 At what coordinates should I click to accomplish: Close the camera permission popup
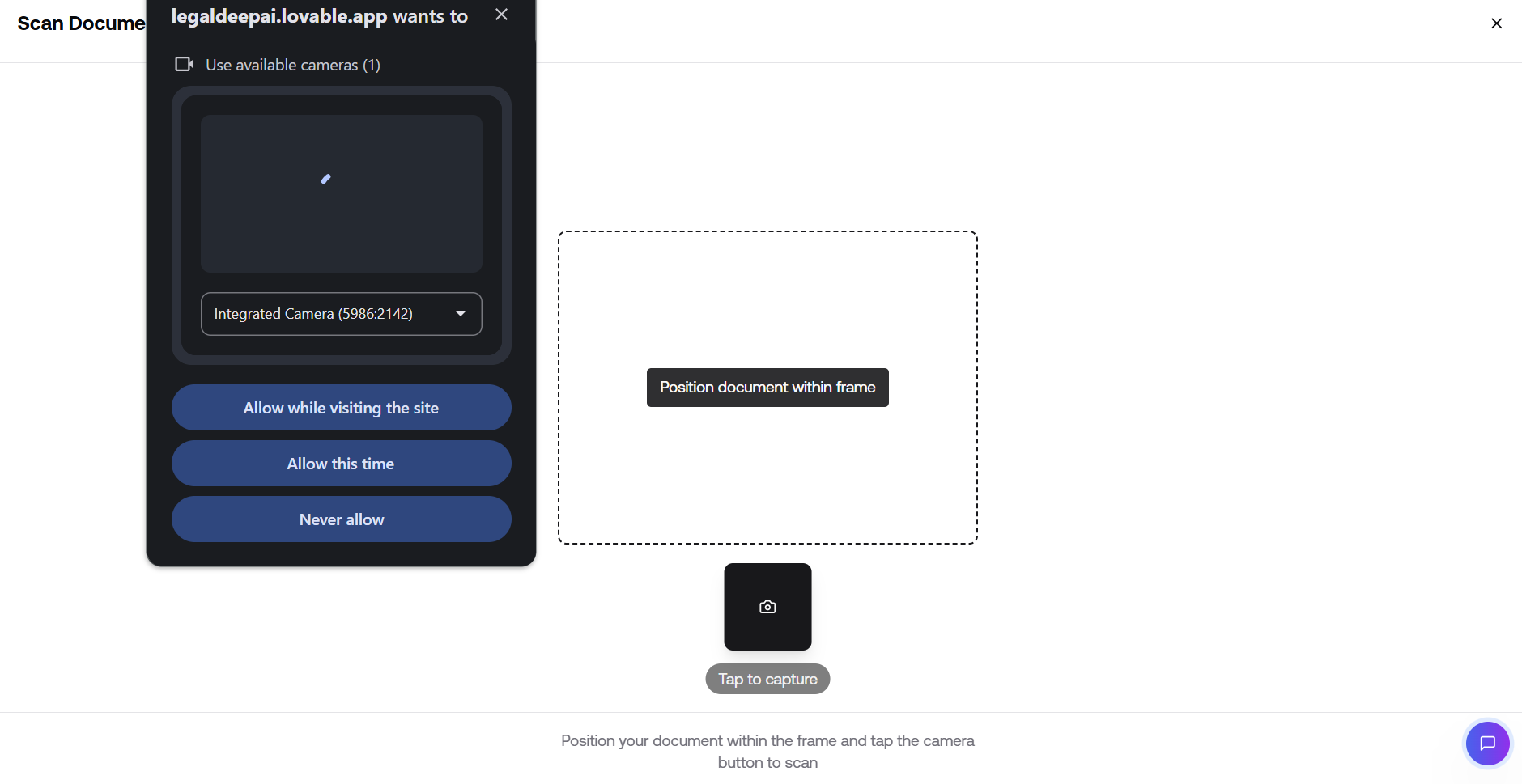[501, 15]
